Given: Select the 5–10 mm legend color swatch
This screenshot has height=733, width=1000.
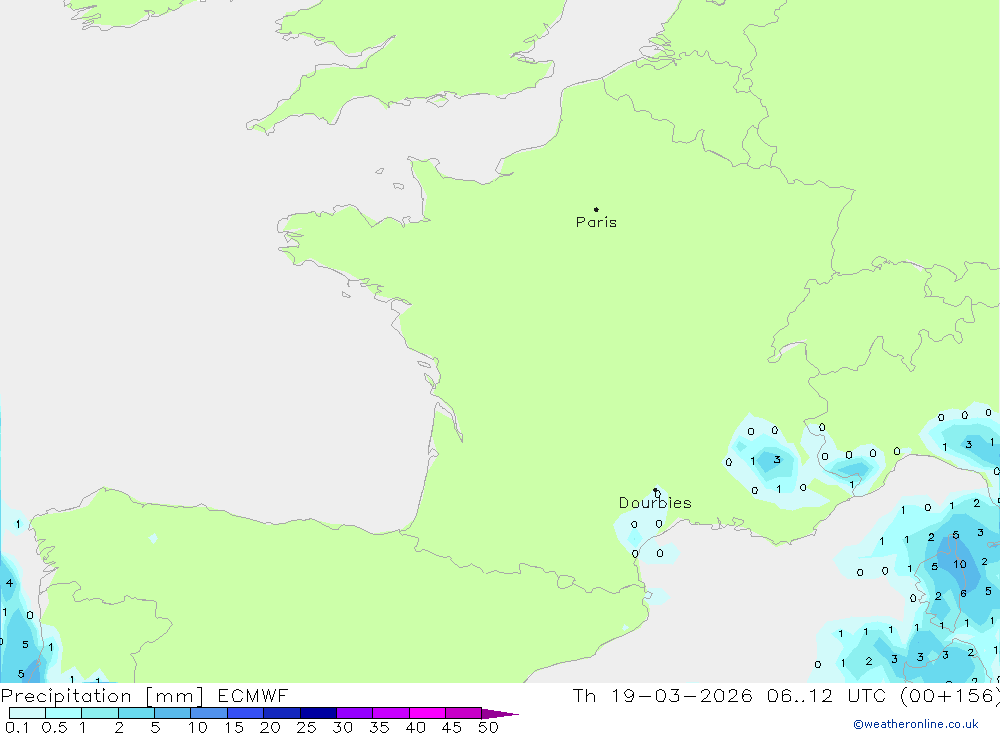Looking at the screenshot, I should (173, 713).
